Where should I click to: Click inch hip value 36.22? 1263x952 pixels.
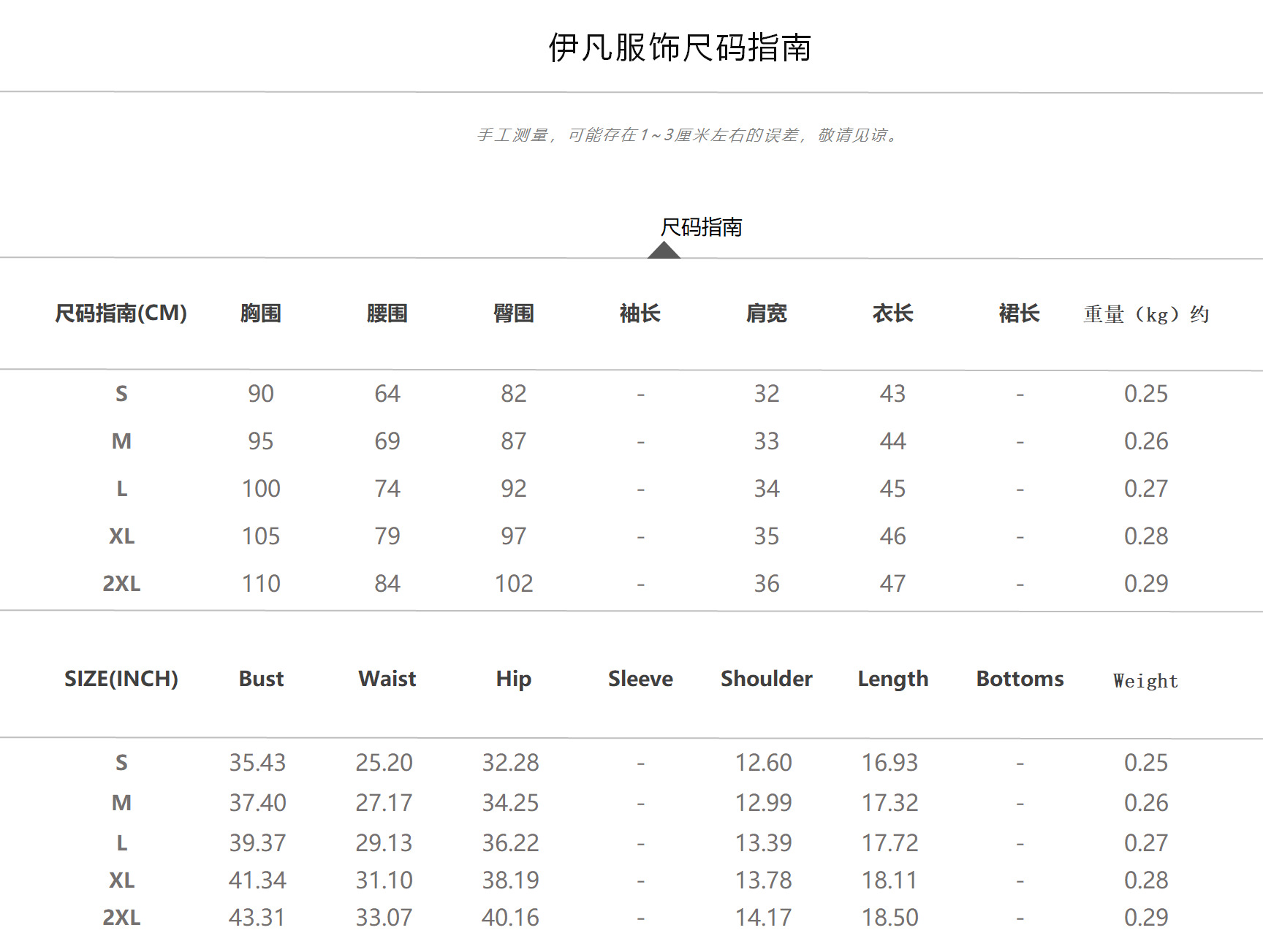pos(510,843)
